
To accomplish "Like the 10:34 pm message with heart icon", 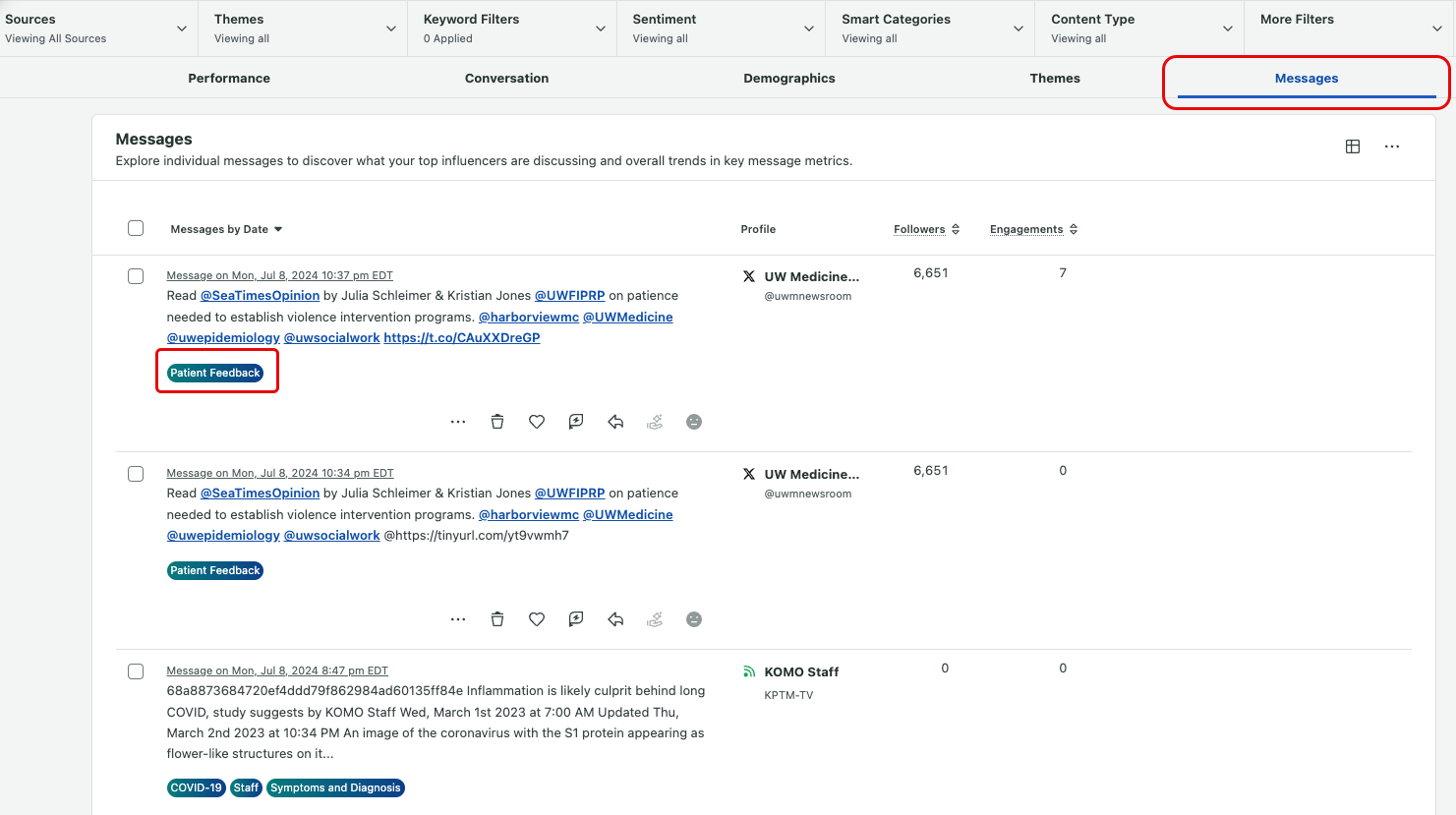I will [537, 619].
